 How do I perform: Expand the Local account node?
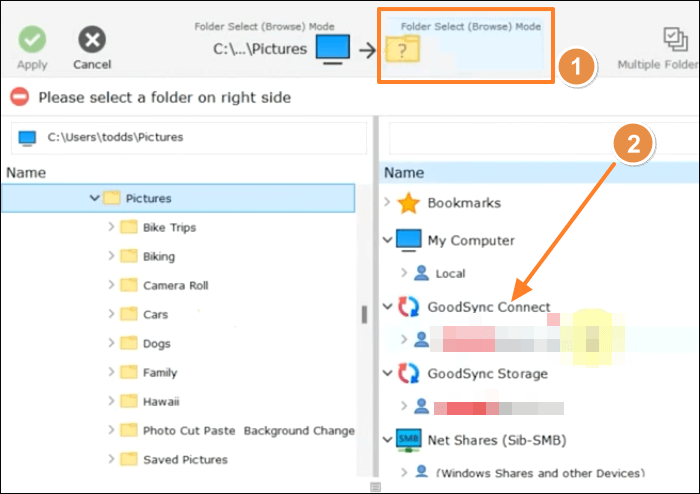(404, 273)
